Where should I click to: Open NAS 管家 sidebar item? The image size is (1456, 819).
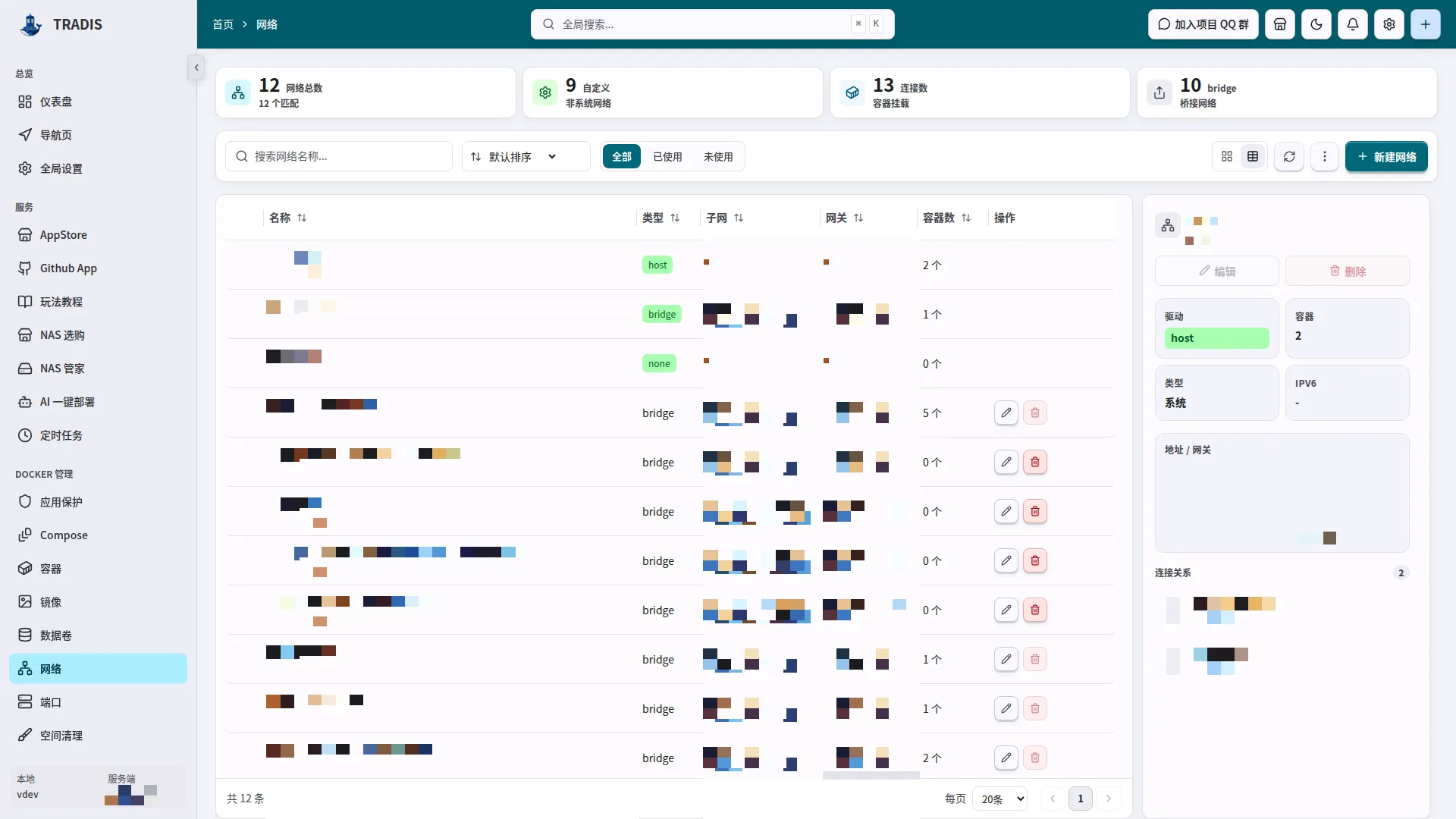click(99, 369)
